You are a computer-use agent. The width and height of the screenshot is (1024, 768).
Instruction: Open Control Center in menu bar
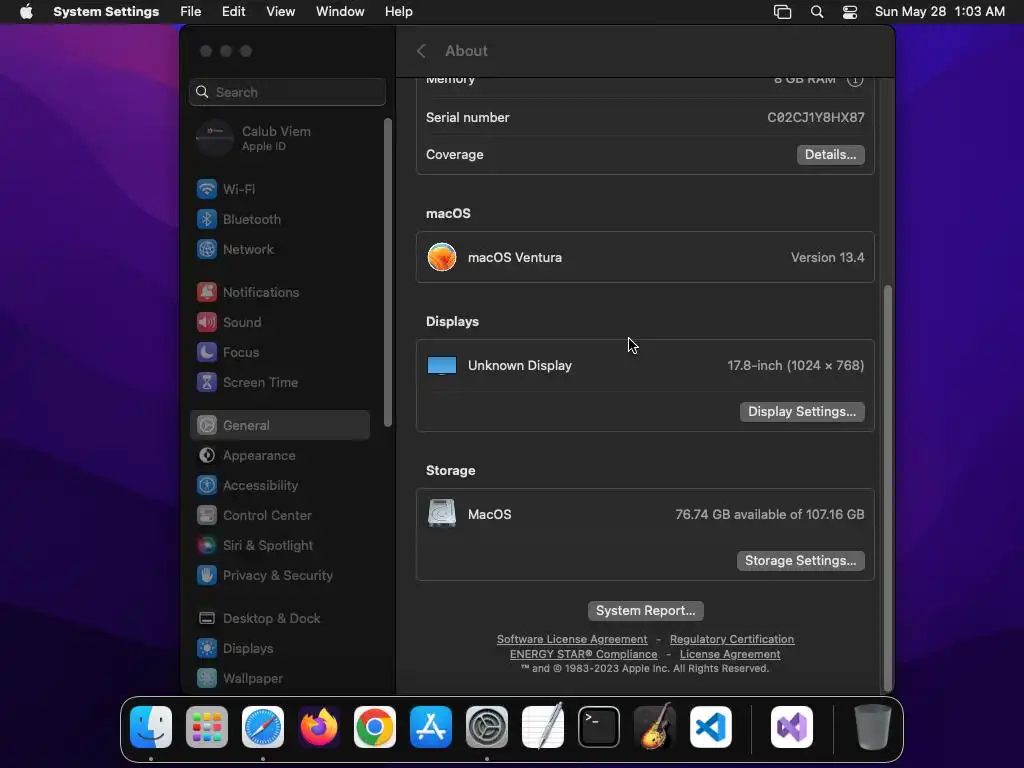click(850, 12)
